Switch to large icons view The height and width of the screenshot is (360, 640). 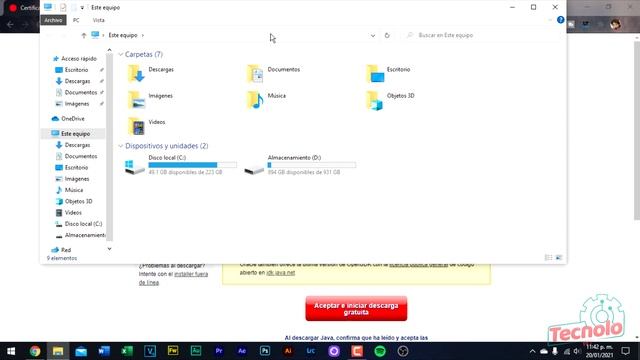559,258
